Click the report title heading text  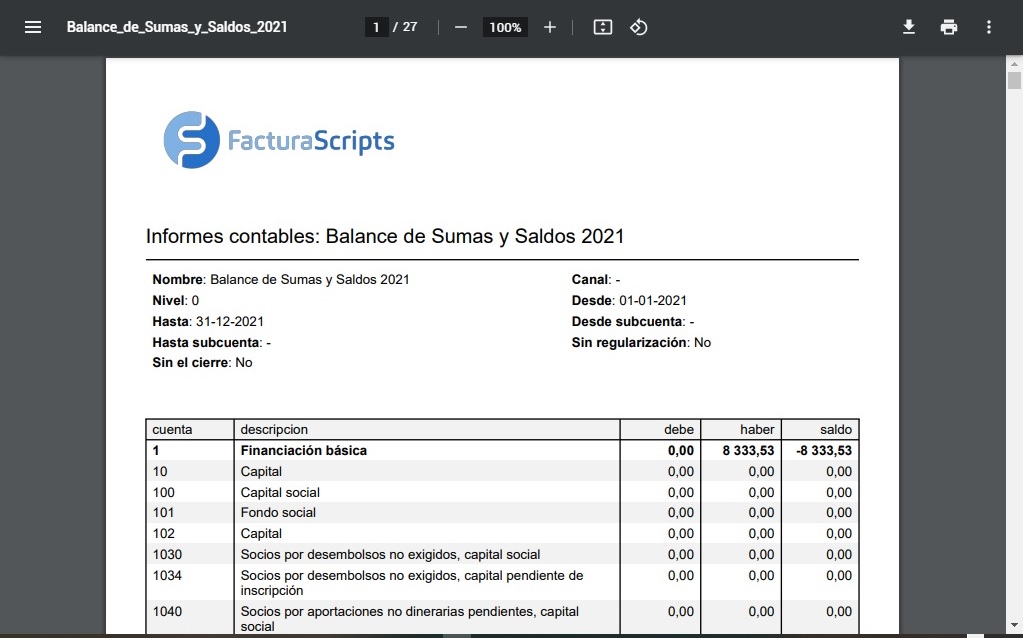385,236
